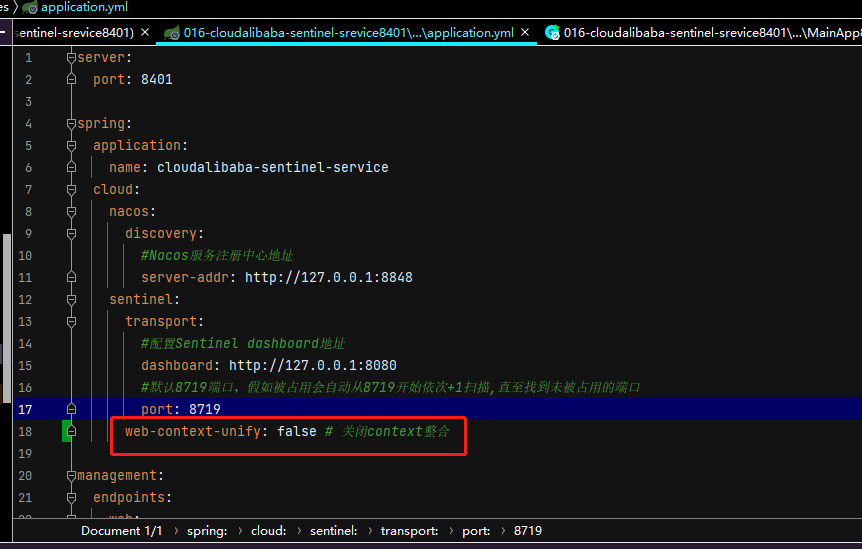This screenshot has height=549, width=862.
Task: Close the partially hidden sentinel-srevice8401 tab
Action: point(145,32)
